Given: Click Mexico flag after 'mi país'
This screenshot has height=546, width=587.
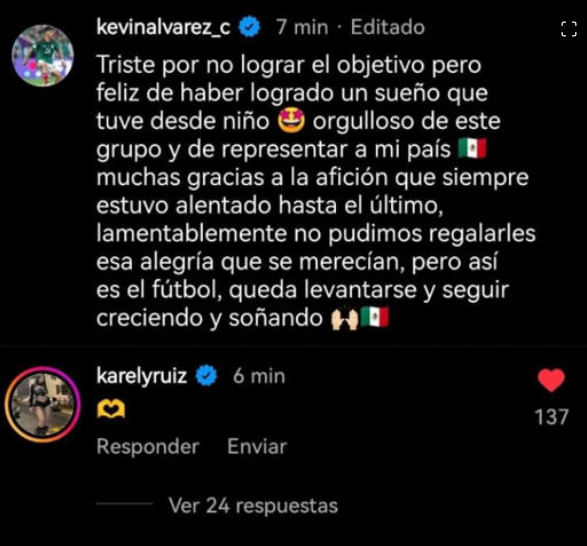Looking at the screenshot, I should click(472, 149).
